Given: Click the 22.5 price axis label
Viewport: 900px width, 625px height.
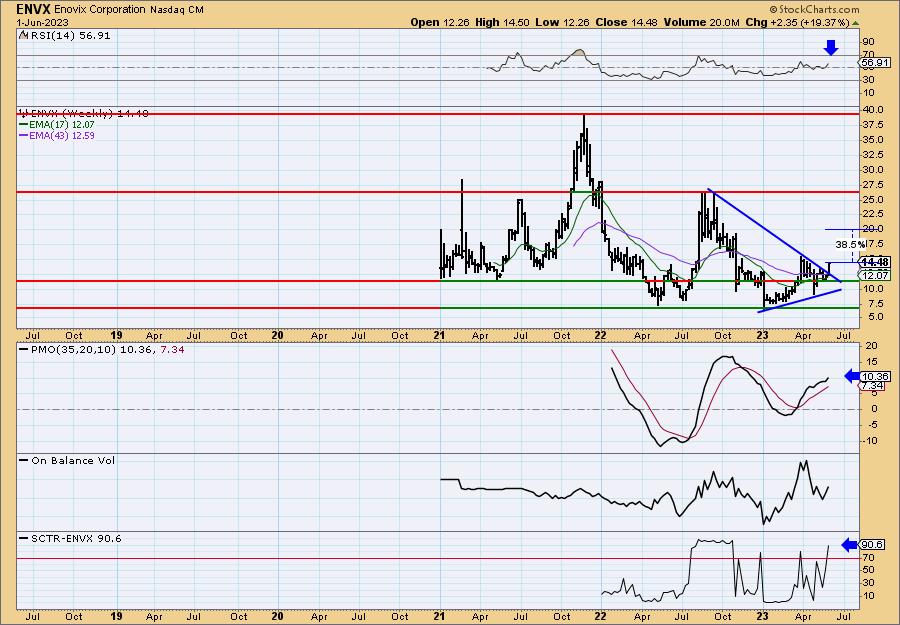Looking at the screenshot, I should [x=873, y=215].
